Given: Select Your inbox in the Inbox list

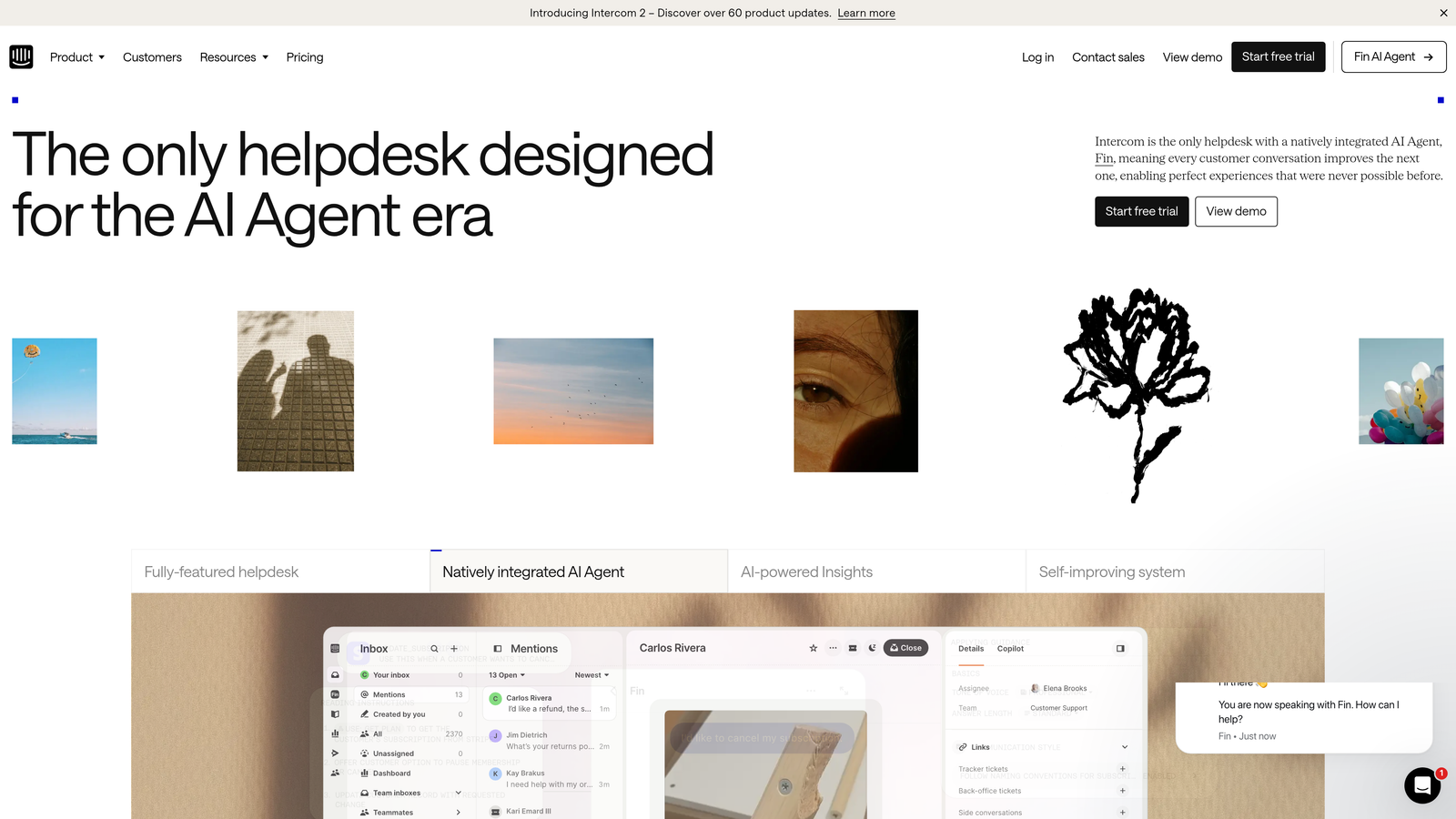Looking at the screenshot, I should coord(411,675).
